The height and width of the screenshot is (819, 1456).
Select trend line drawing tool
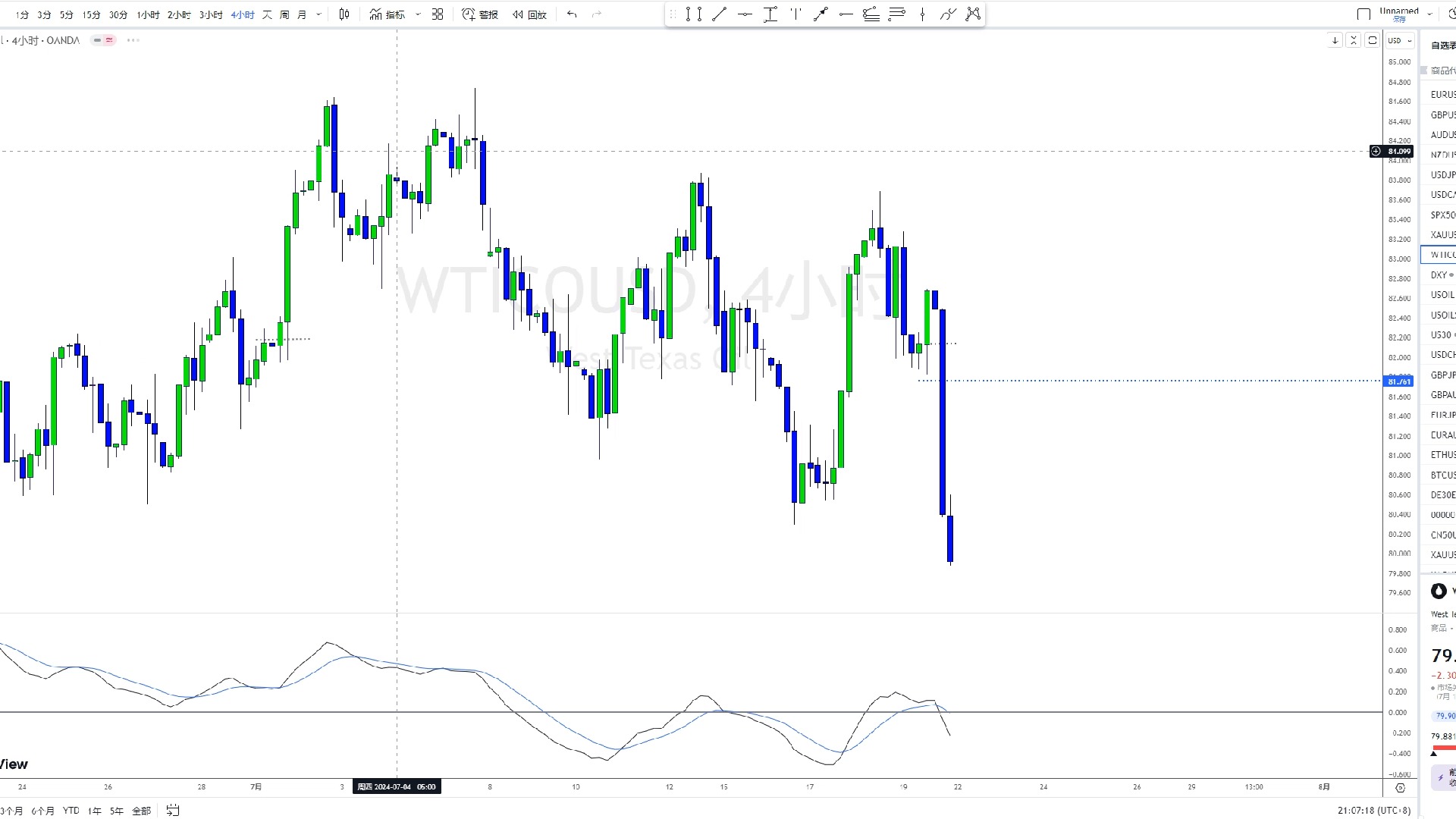[719, 14]
